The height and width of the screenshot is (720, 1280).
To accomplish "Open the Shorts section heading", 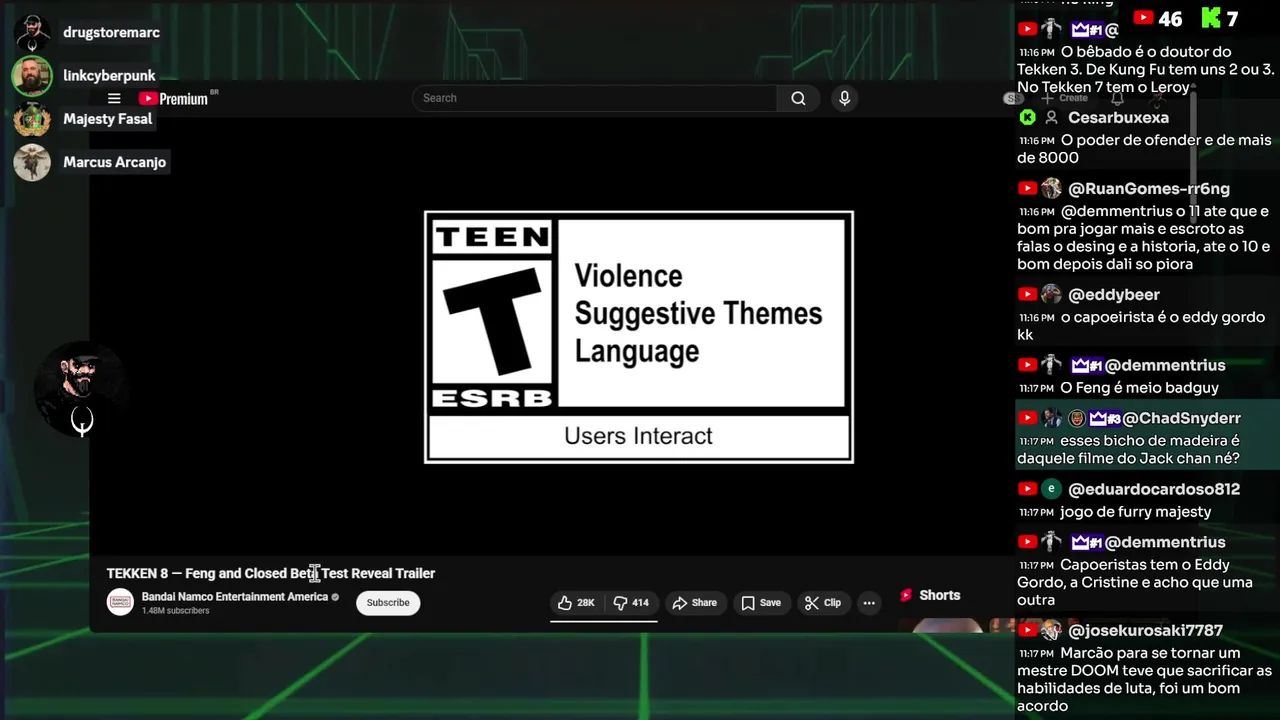I will [940, 595].
